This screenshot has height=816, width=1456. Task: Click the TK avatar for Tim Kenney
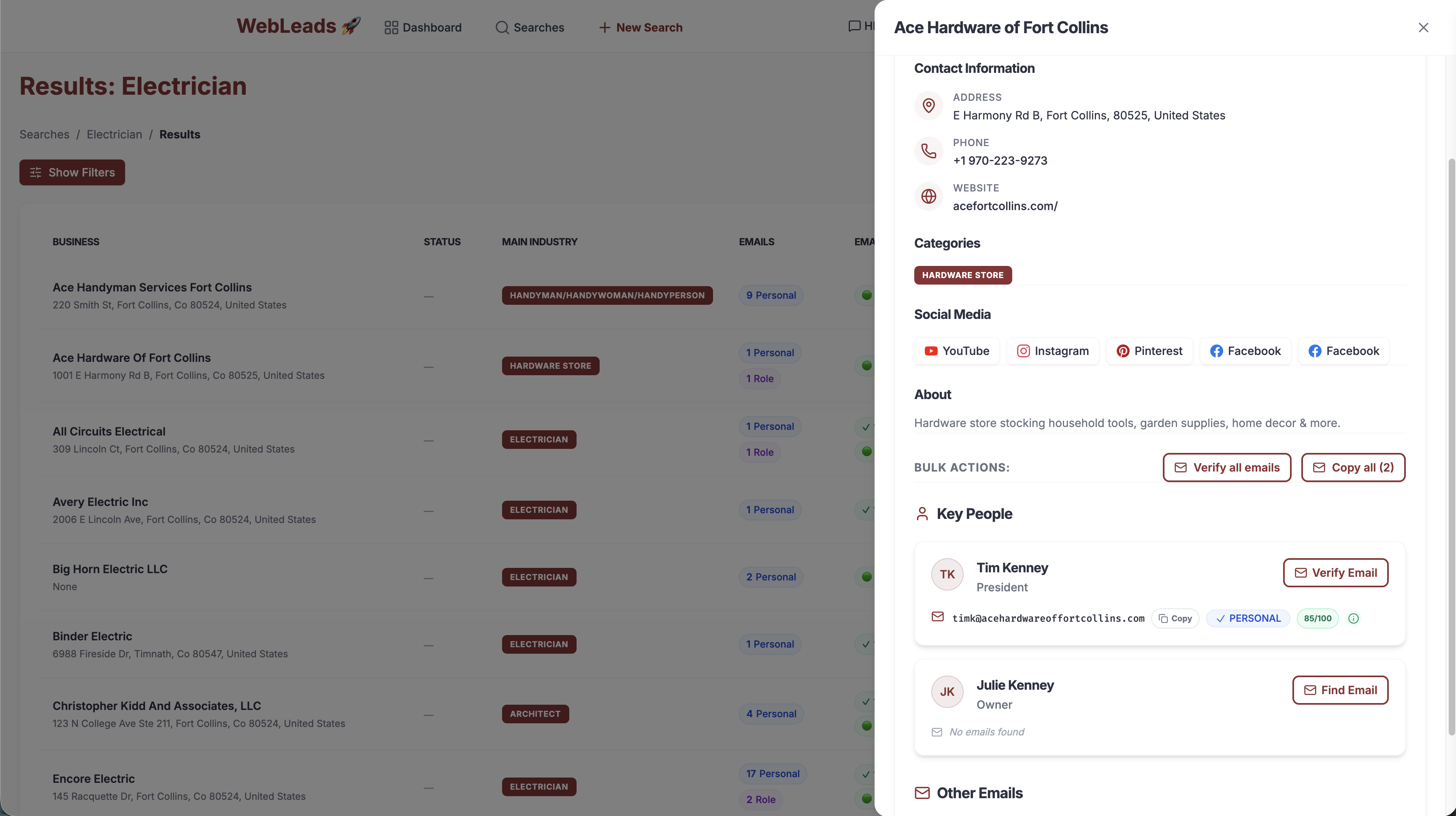947,574
